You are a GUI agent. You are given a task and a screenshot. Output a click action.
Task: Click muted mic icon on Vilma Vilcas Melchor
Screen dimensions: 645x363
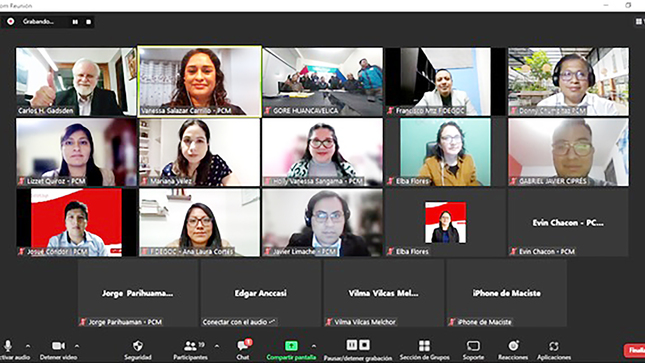(329, 322)
